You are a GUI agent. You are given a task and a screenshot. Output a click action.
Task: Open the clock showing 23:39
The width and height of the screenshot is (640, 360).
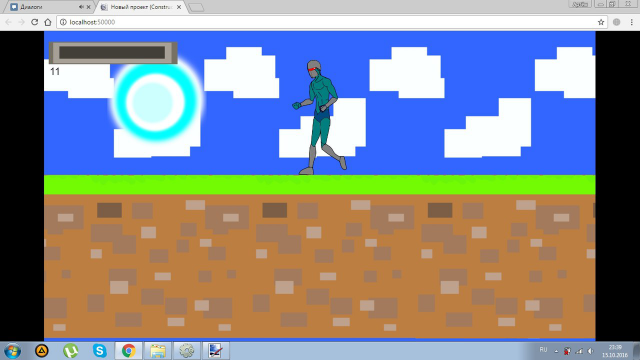click(x=615, y=351)
